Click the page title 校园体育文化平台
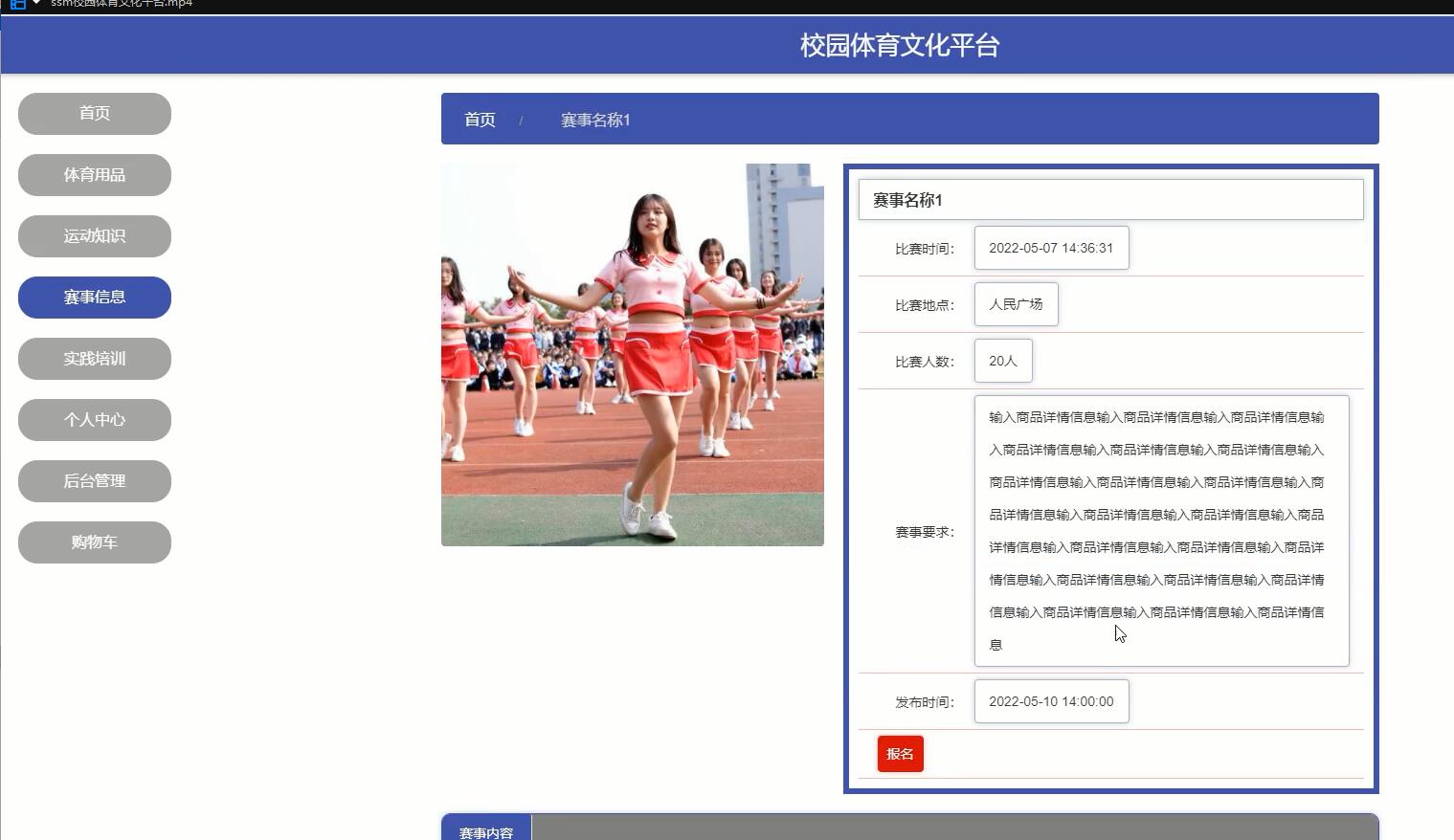 tap(898, 44)
